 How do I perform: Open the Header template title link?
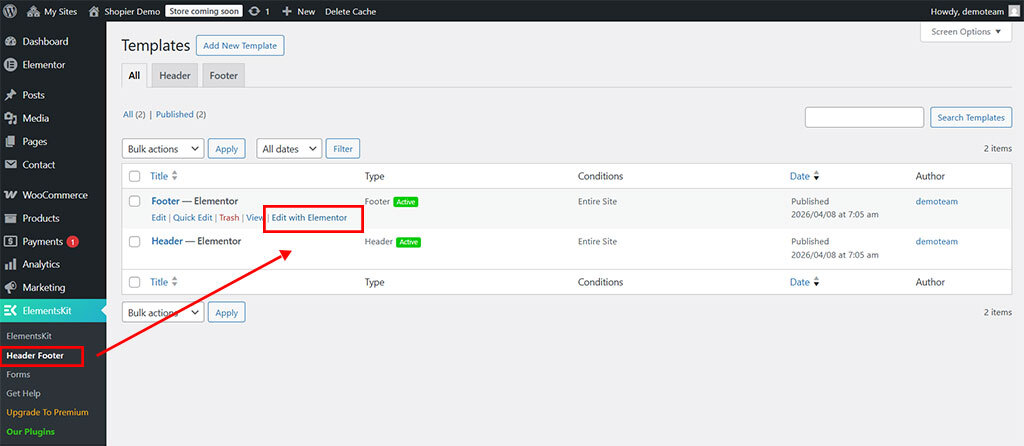click(x=167, y=241)
